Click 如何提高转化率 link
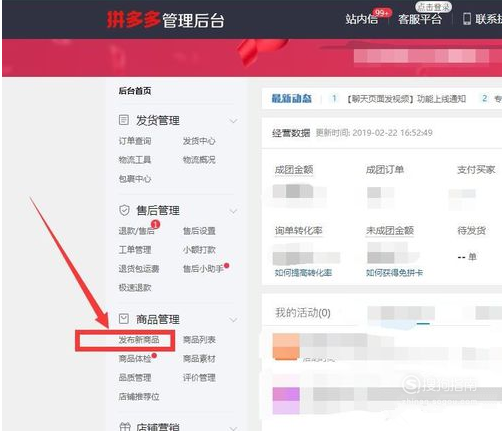 (303, 273)
